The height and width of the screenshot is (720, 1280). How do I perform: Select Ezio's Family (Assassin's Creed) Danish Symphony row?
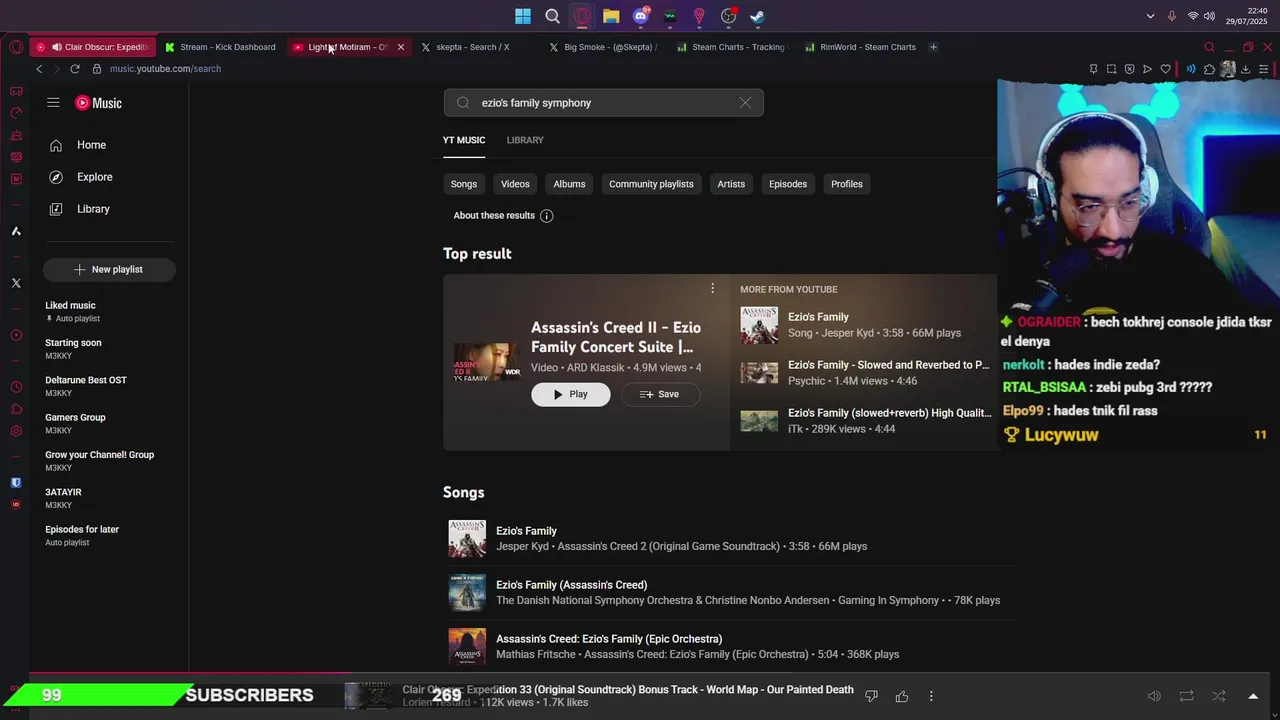[x=728, y=593]
